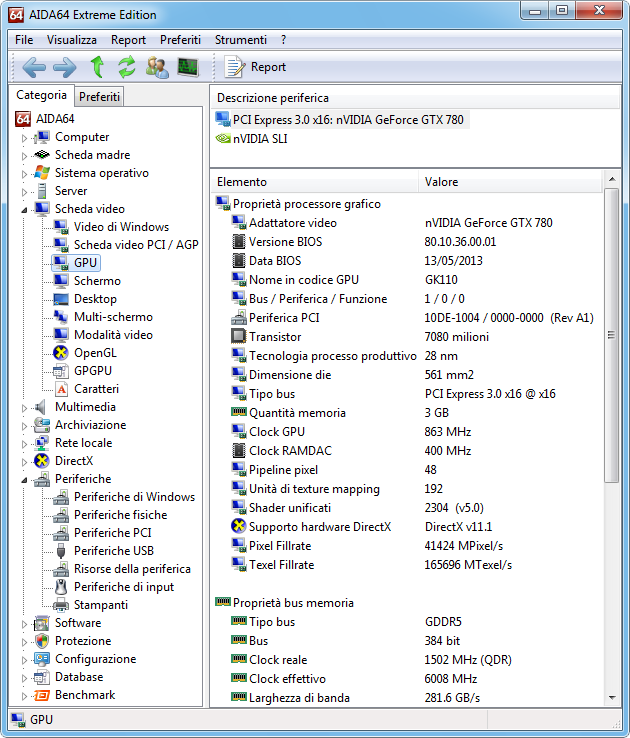Image resolution: width=630 pixels, height=738 pixels.
Task: Click the Valore column header
Action: (x=510, y=182)
